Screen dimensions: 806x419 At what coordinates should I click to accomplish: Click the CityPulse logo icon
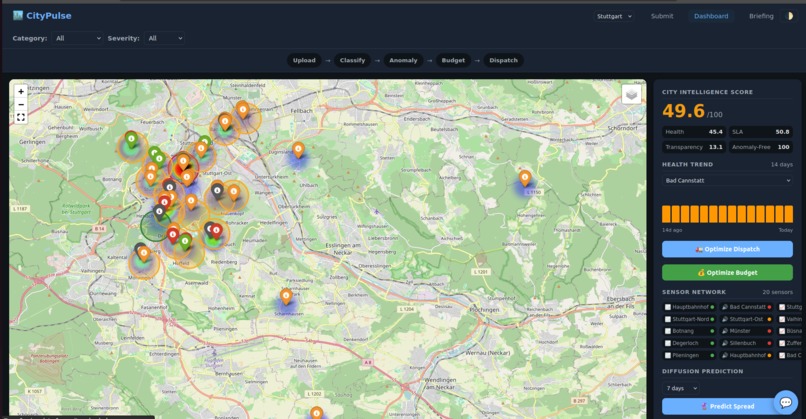[18, 15]
